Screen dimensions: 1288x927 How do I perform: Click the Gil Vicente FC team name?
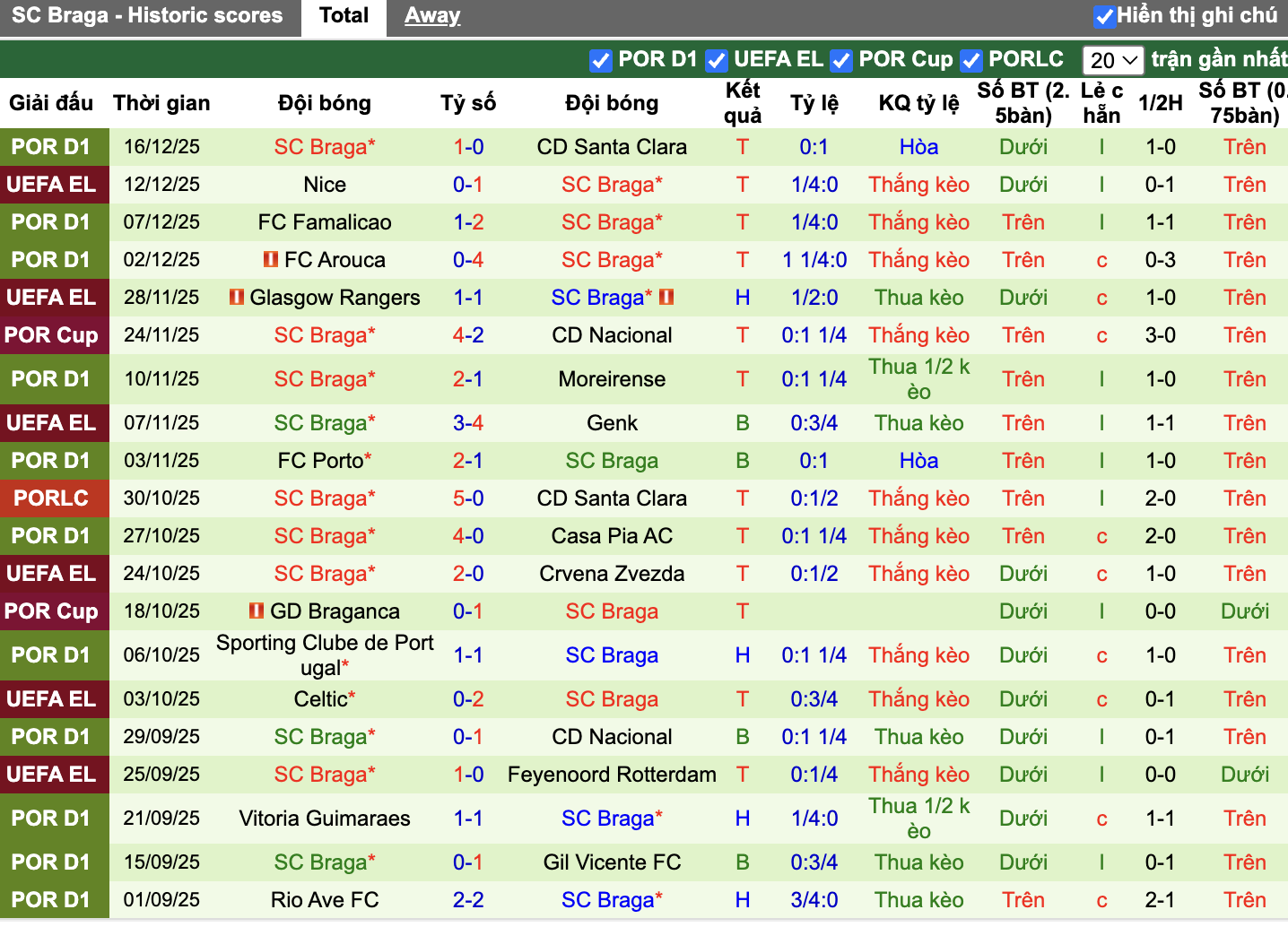[612, 862]
